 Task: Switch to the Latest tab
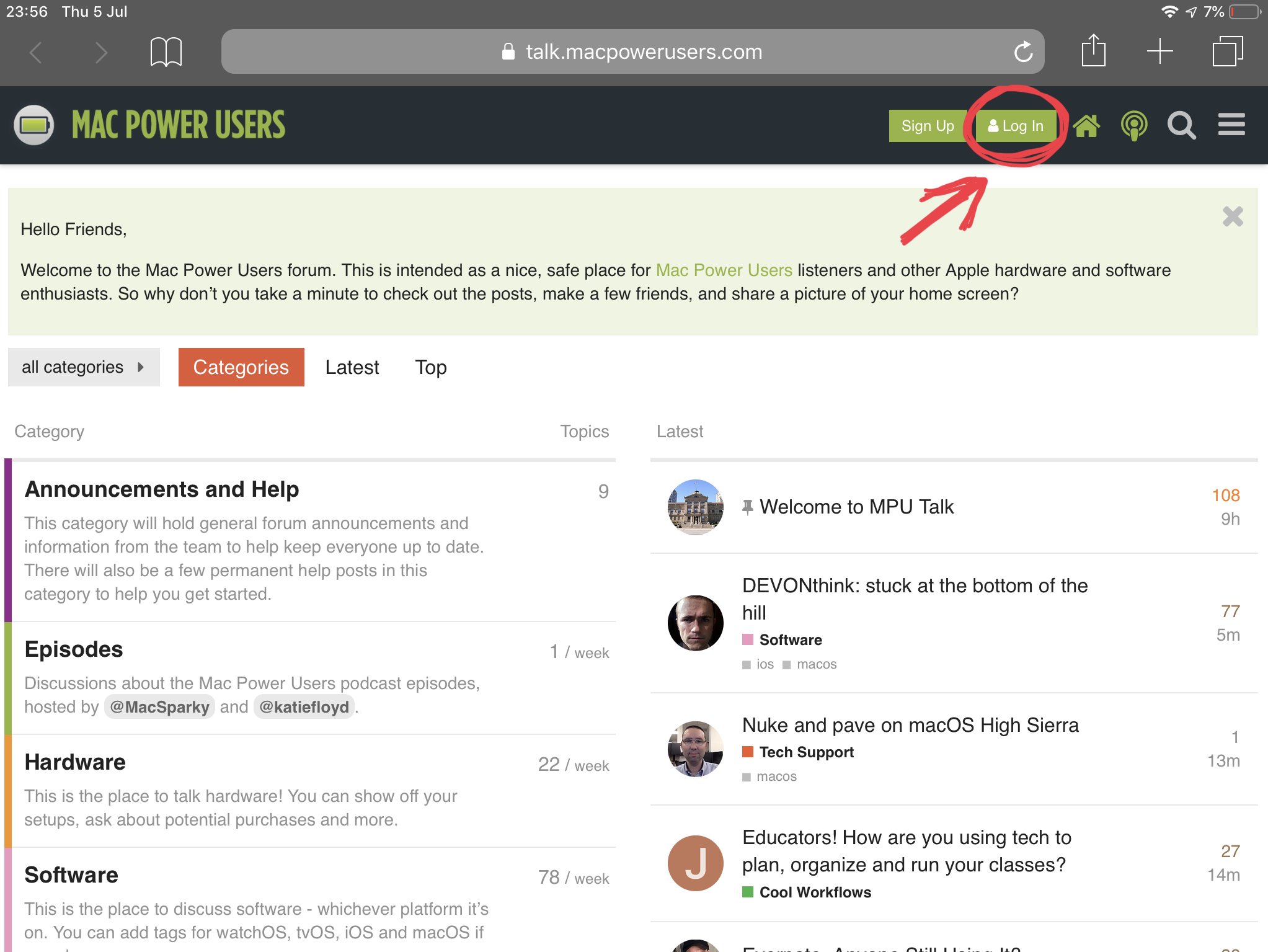click(352, 367)
